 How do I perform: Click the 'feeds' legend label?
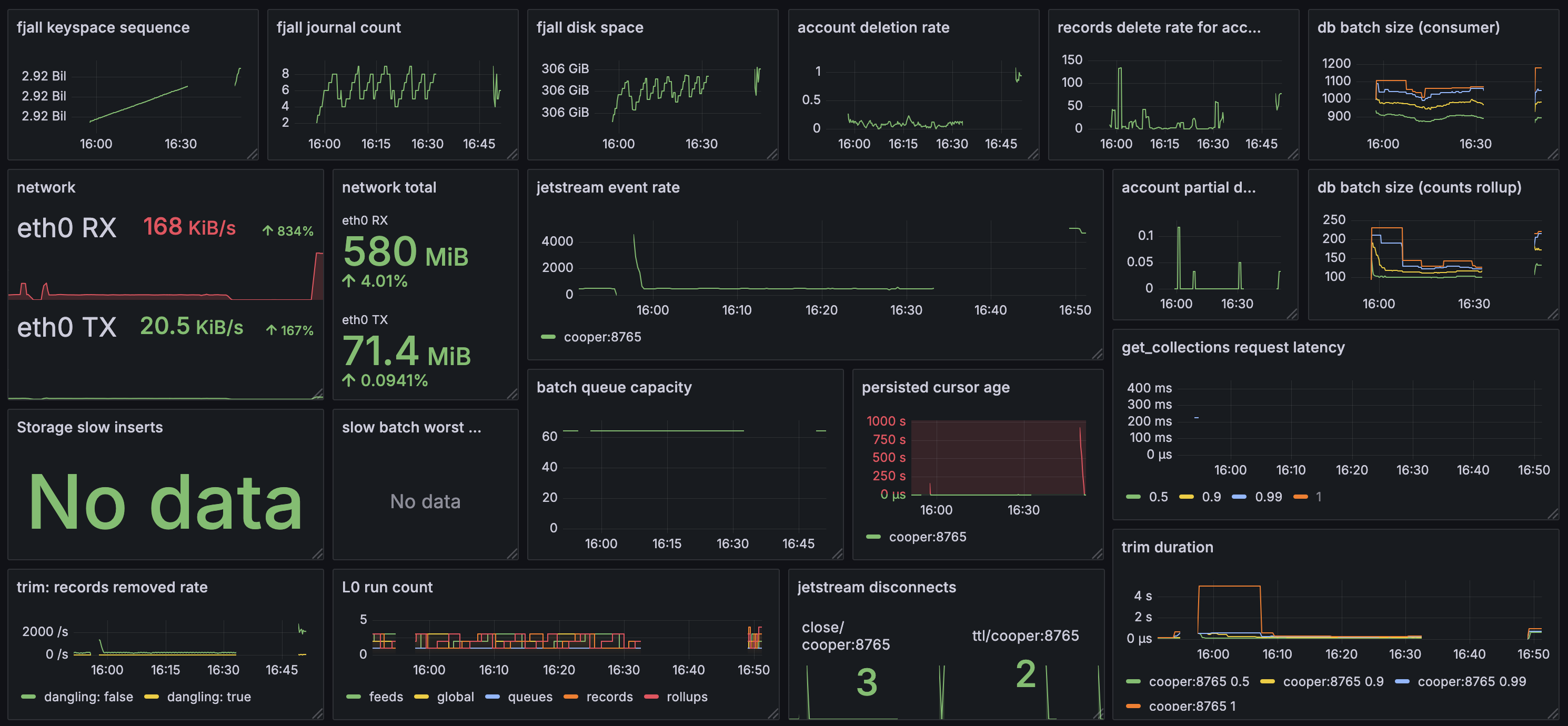(x=386, y=697)
